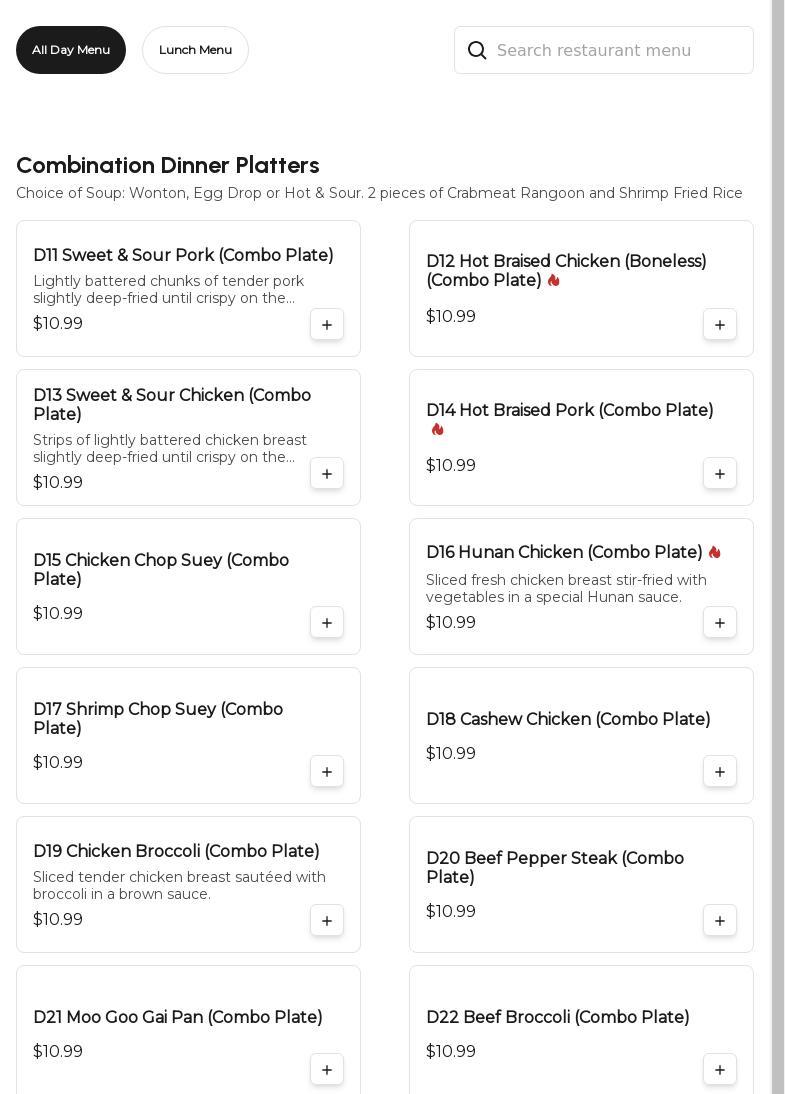Viewport: 785px width, 1094px height.
Task: Click plus for D21 Moo Goo Gai Pan
Action: (x=327, y=1070)
